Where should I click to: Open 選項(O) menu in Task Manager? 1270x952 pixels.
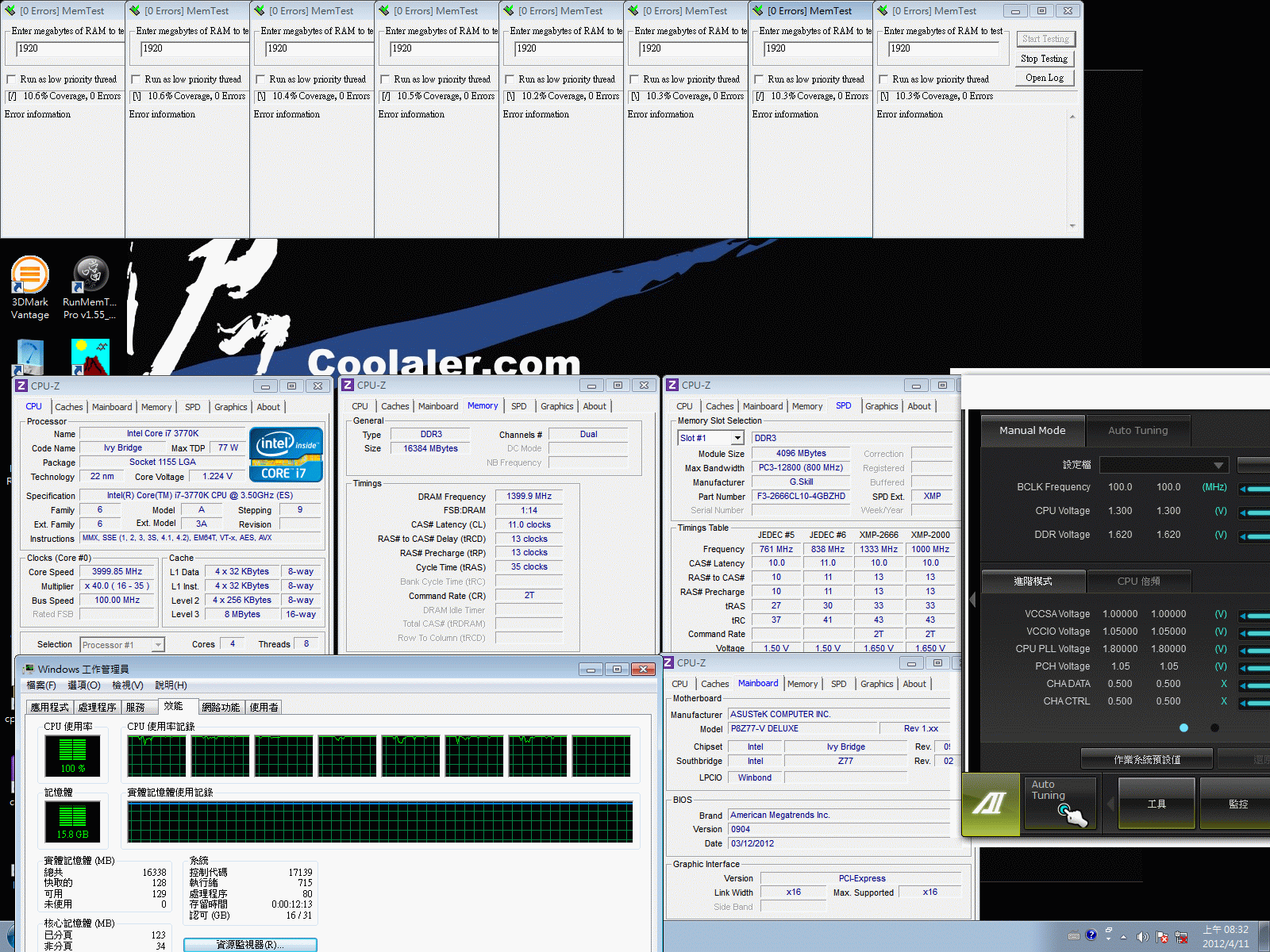click(x=84, y=685)
